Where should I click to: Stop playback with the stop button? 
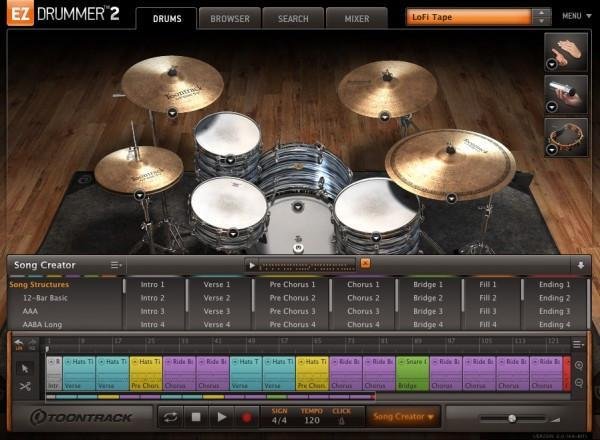pyautogui.click(x=197, y=416)
